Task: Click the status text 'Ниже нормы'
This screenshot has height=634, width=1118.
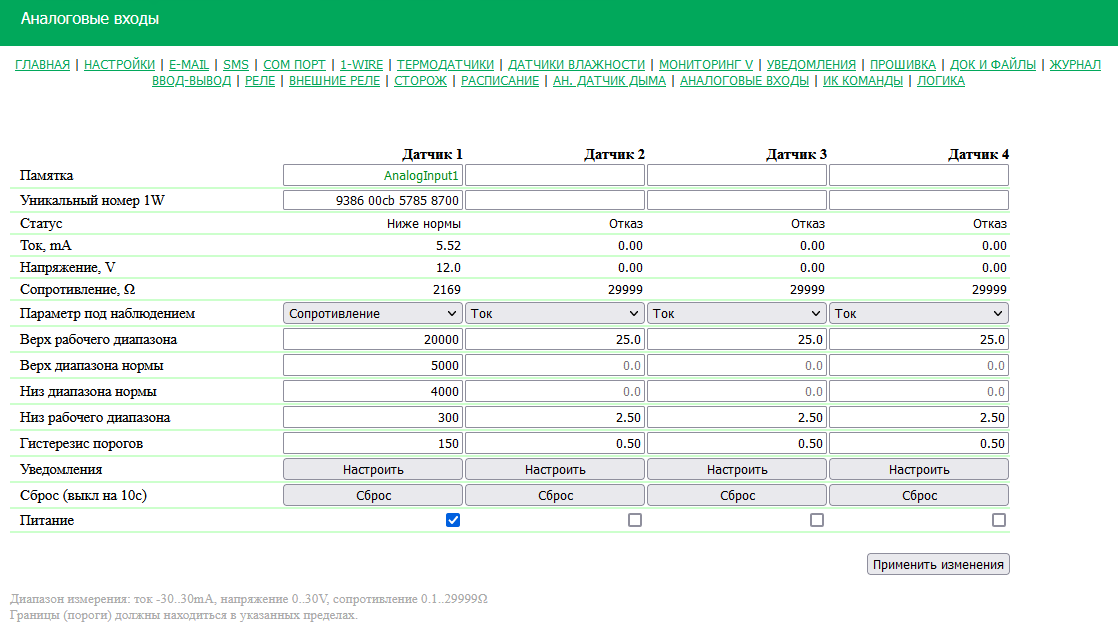Action: point(424,224)
